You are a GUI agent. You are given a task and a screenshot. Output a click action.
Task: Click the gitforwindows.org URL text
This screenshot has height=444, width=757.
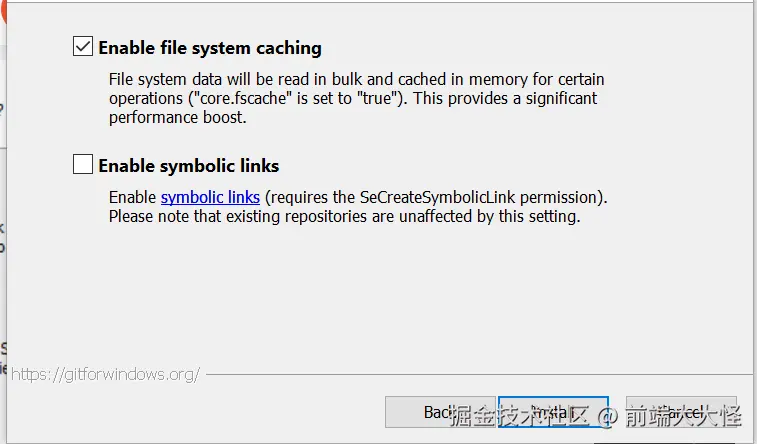tap(105, 374)
